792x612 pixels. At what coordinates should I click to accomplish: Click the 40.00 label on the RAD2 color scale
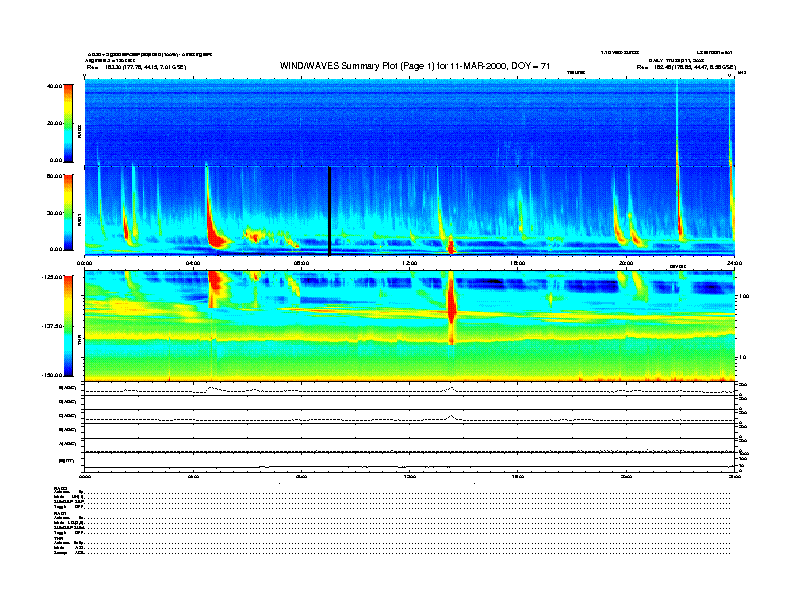54,86
